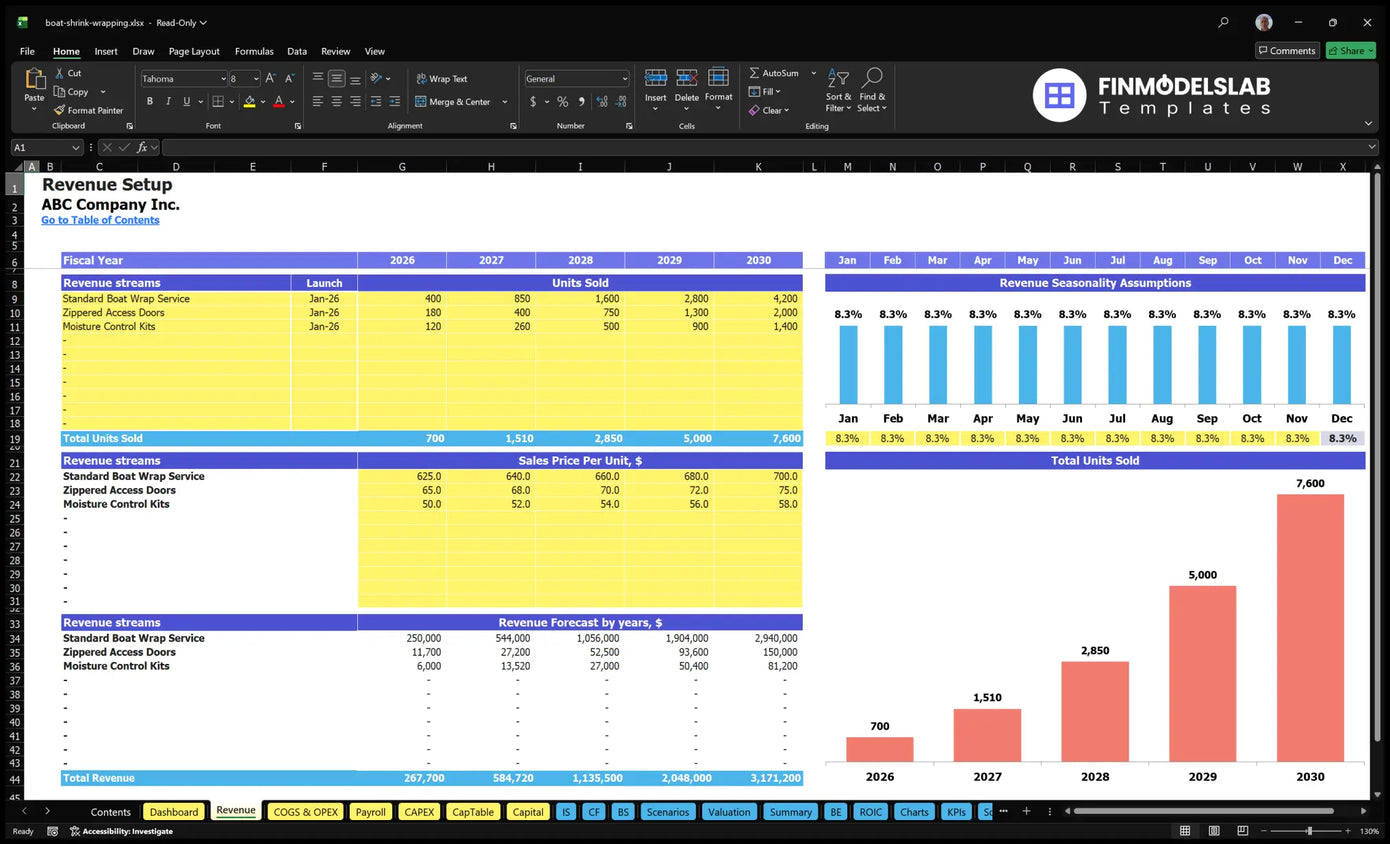
Task: Click the Top Align icon
Action: 318,78
